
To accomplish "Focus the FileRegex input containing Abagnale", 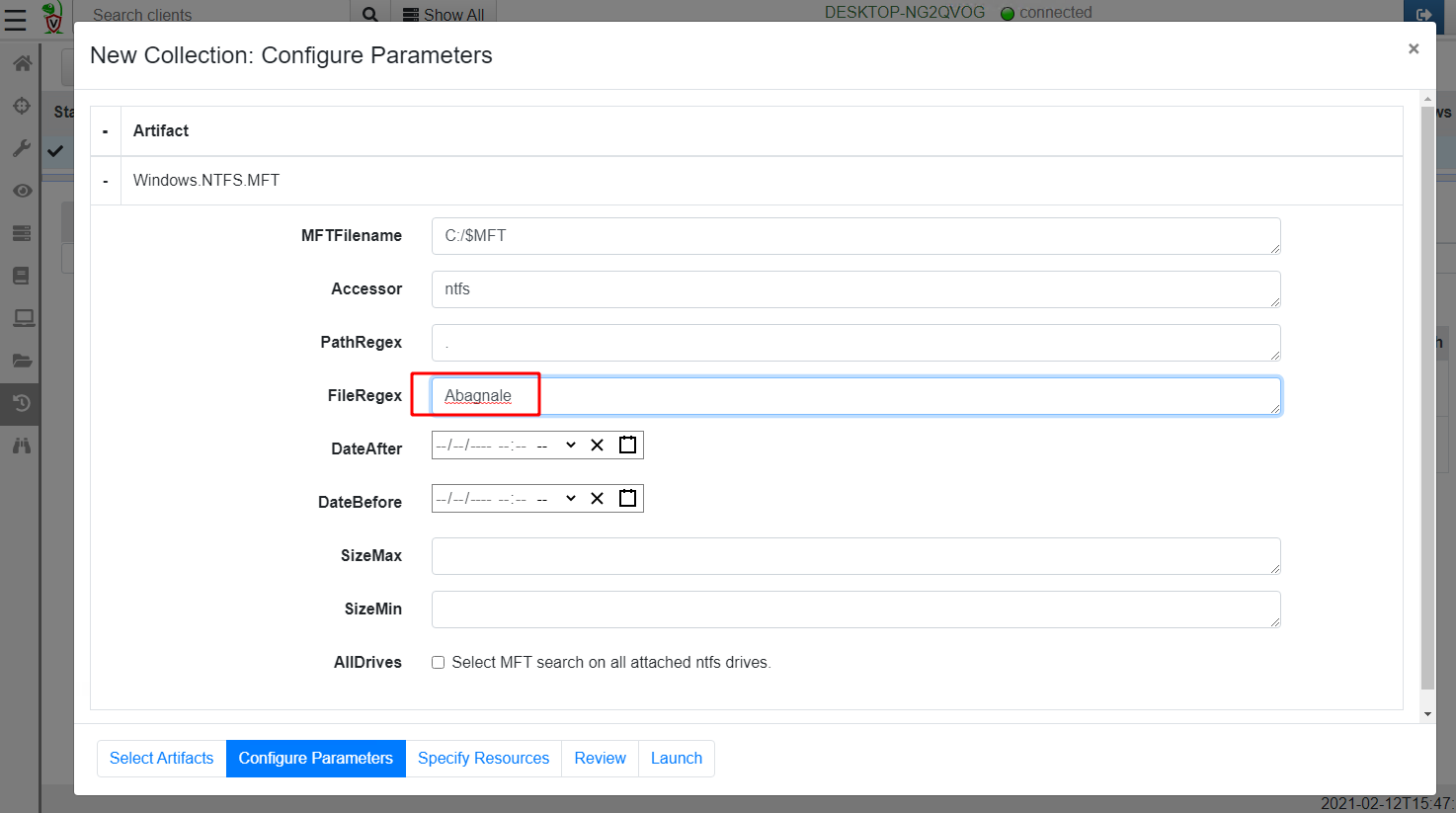I will tap(855, 396).
